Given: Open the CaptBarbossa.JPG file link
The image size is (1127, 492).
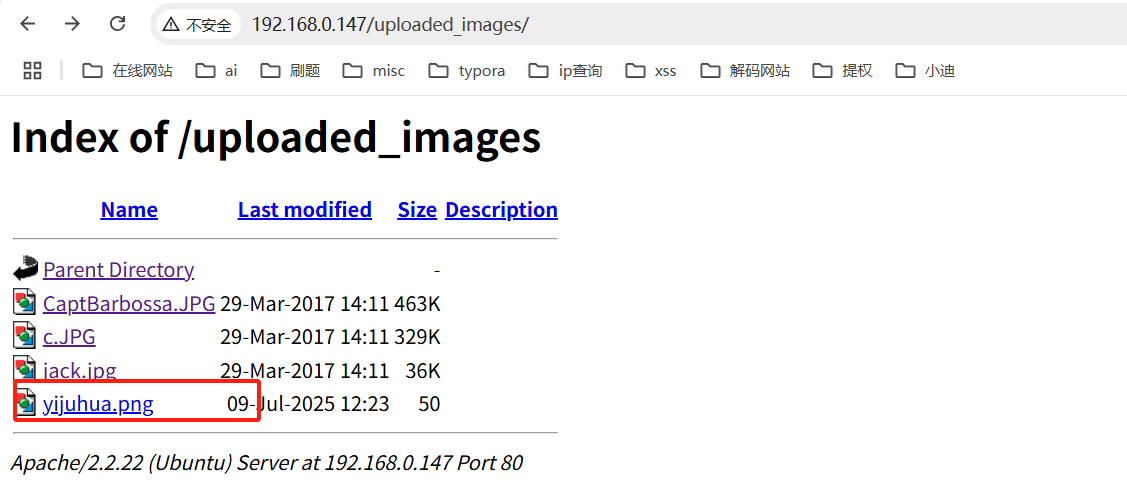Looking at the screenshot, I should (x=129, y=303).
